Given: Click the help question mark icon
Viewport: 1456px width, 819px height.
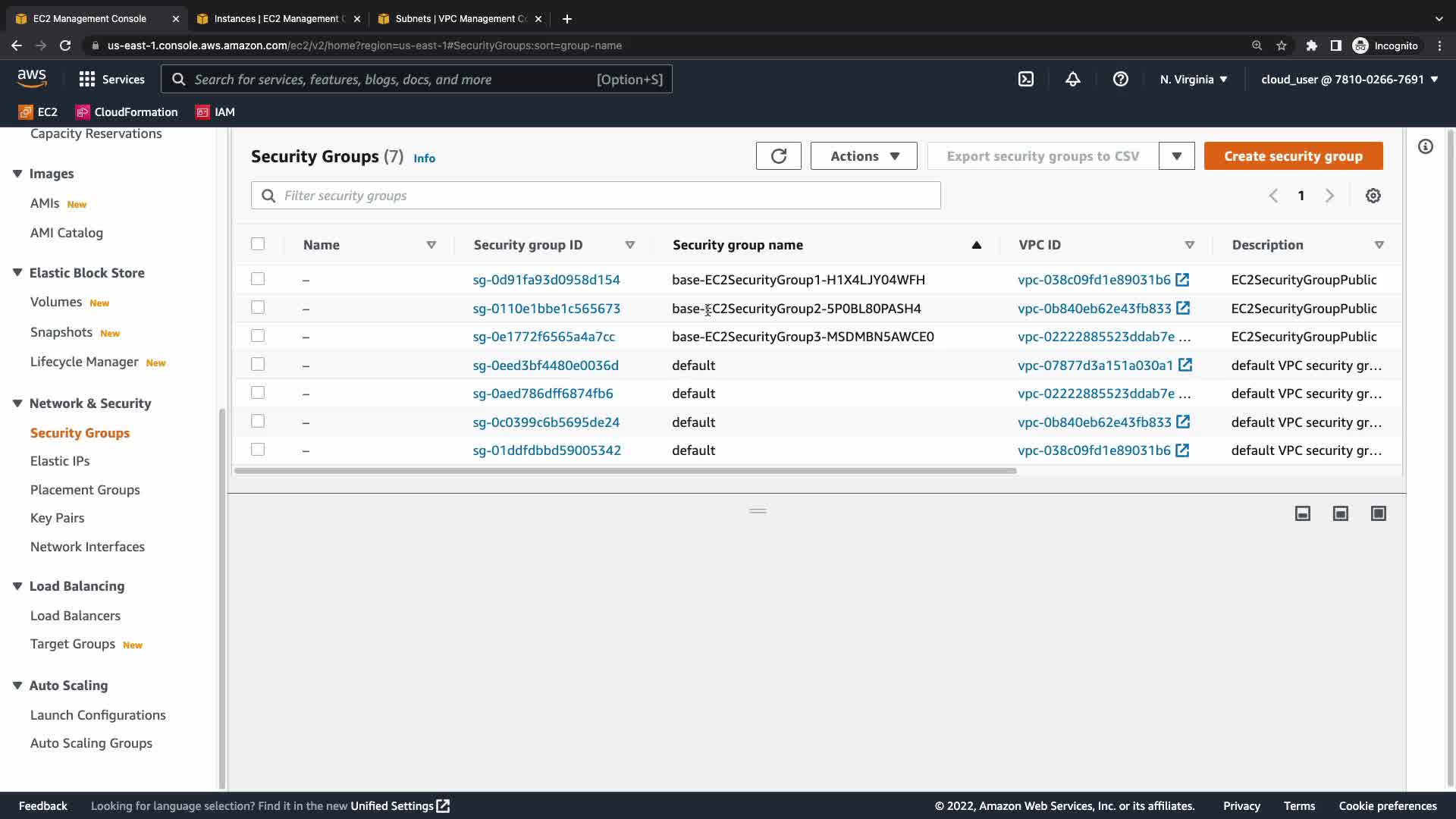Looking at the screenshot, I should pos(1120,79).
